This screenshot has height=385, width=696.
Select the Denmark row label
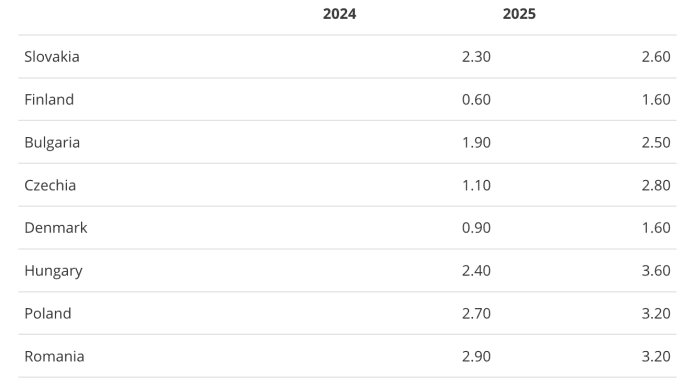click(x=56, y=228)
